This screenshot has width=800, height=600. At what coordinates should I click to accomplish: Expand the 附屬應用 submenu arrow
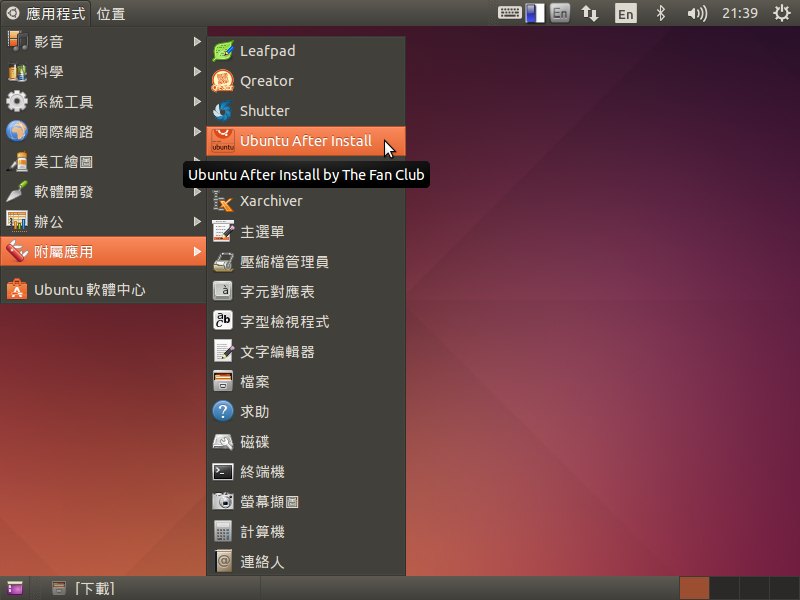[x=197, y=252]
